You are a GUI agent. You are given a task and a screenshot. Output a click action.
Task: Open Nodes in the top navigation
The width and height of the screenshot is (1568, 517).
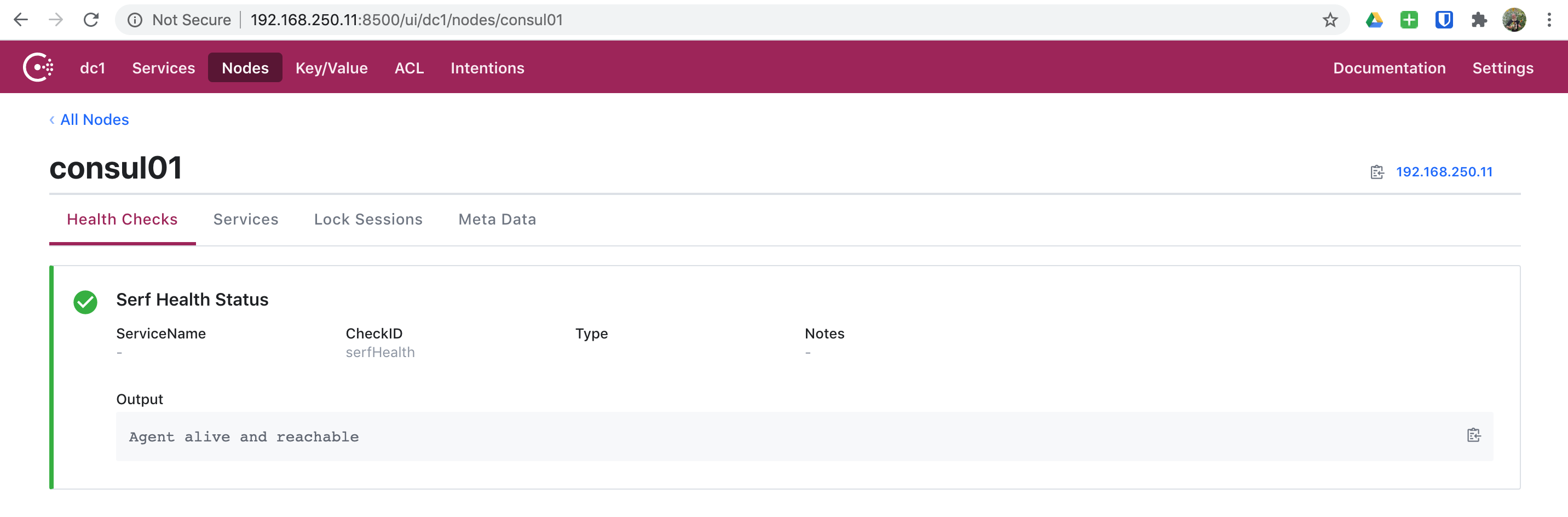click(245, 67)
